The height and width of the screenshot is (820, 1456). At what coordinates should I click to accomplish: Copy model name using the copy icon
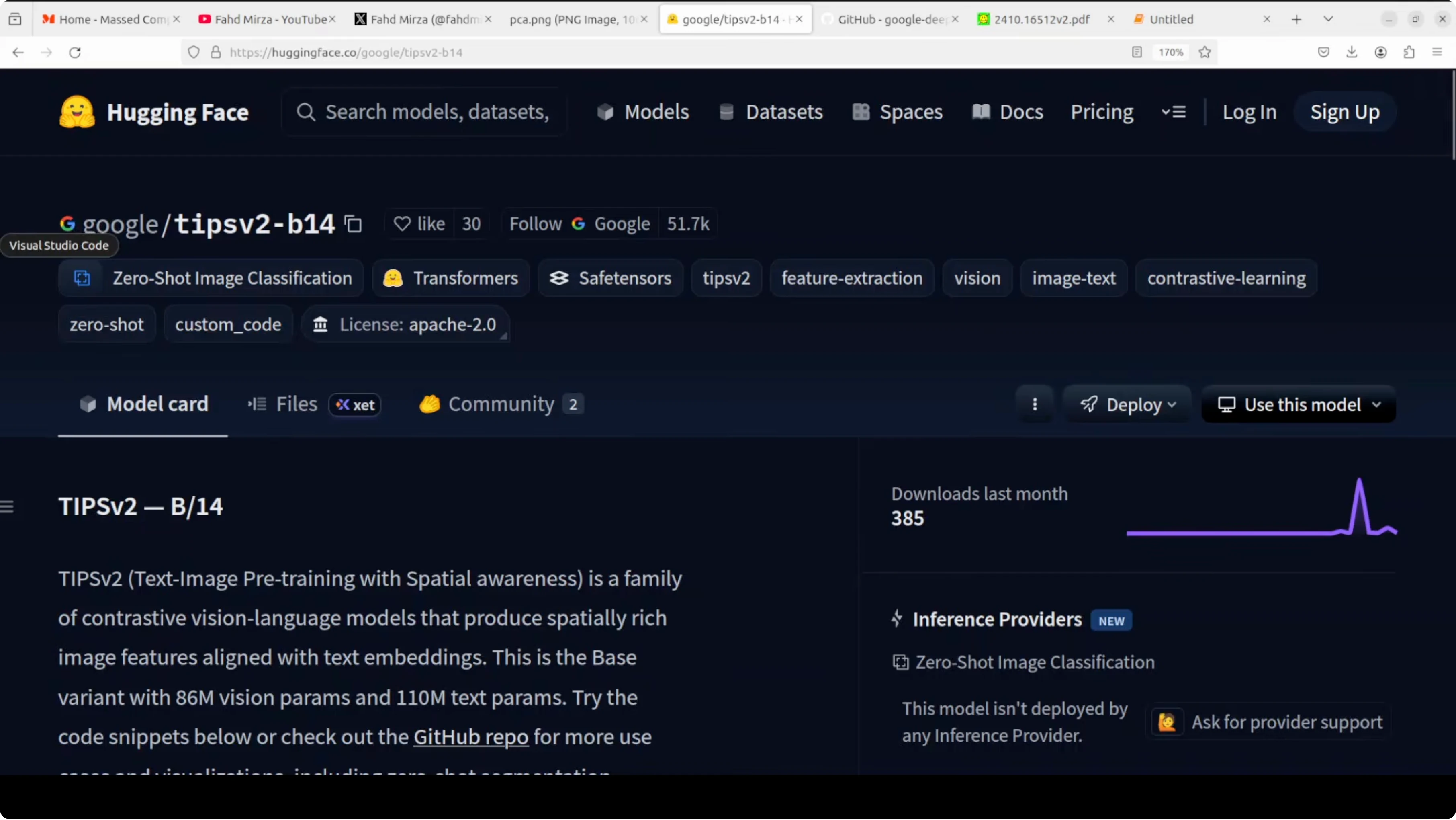353,224
